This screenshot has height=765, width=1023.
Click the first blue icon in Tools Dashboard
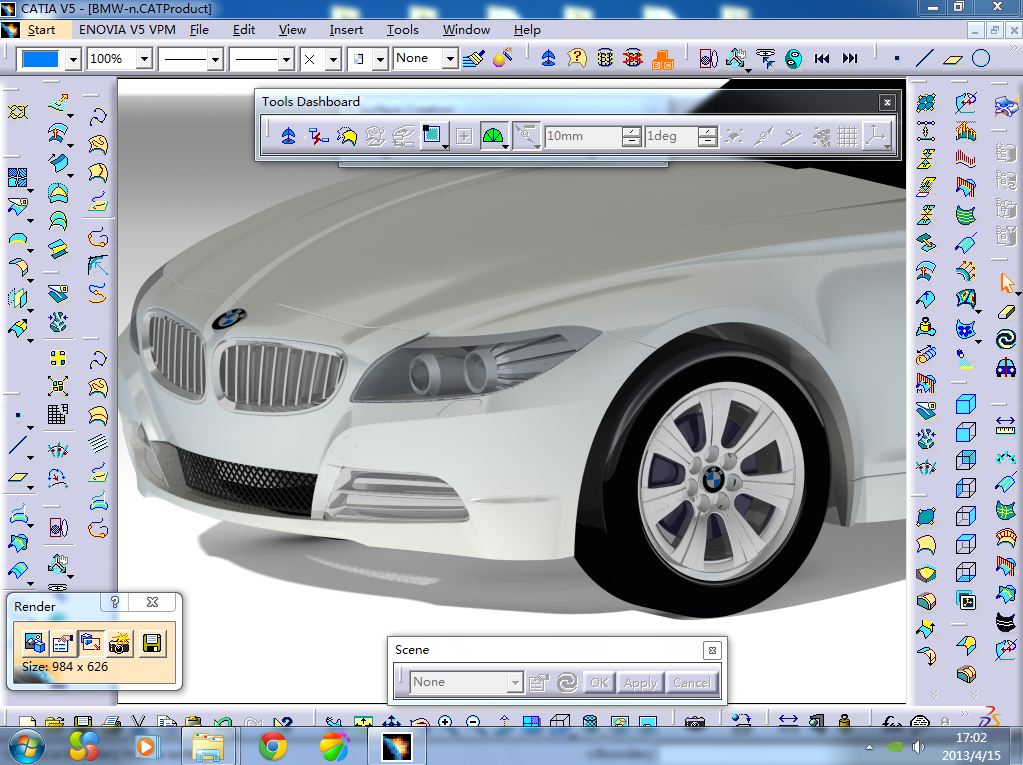click(x=288, y=136)
